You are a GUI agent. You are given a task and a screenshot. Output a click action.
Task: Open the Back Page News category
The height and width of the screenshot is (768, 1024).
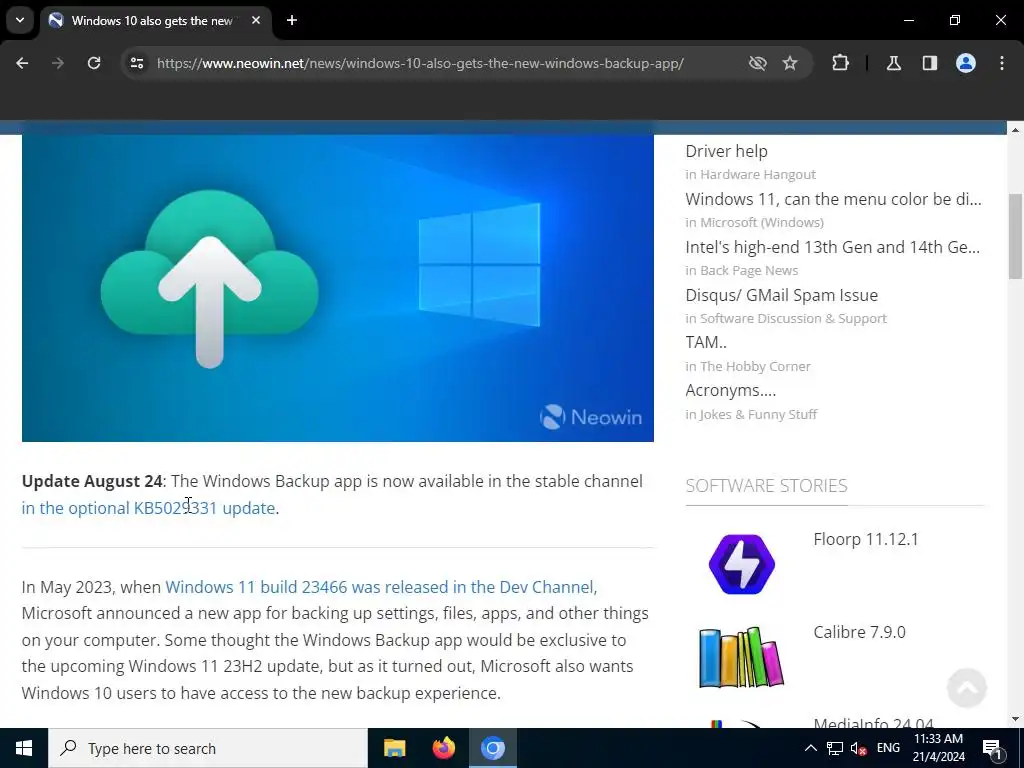click(749, 270)
